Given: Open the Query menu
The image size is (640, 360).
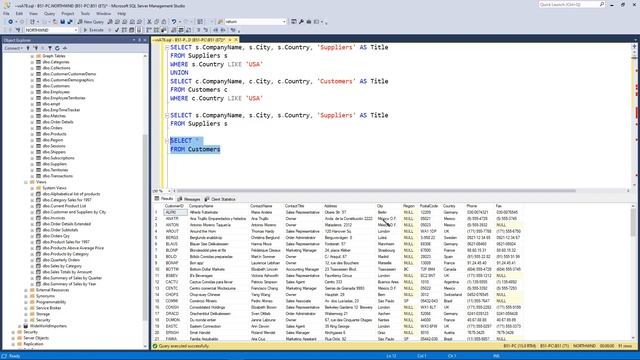Looking at the screenshot, I should point(49,13).
